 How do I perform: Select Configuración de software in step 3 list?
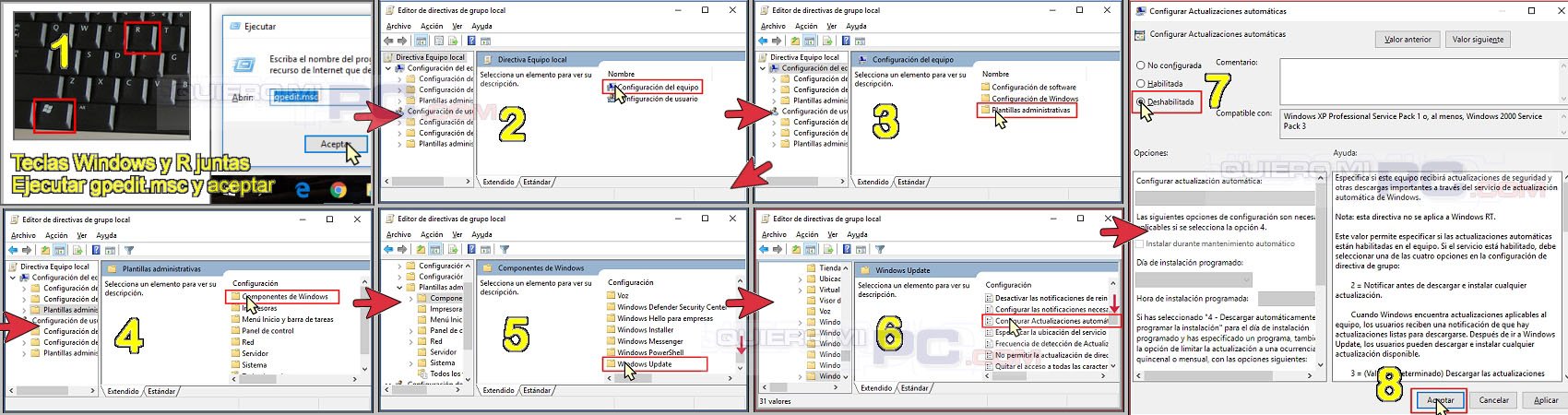pyautogui.click(x=1028, y=87)
